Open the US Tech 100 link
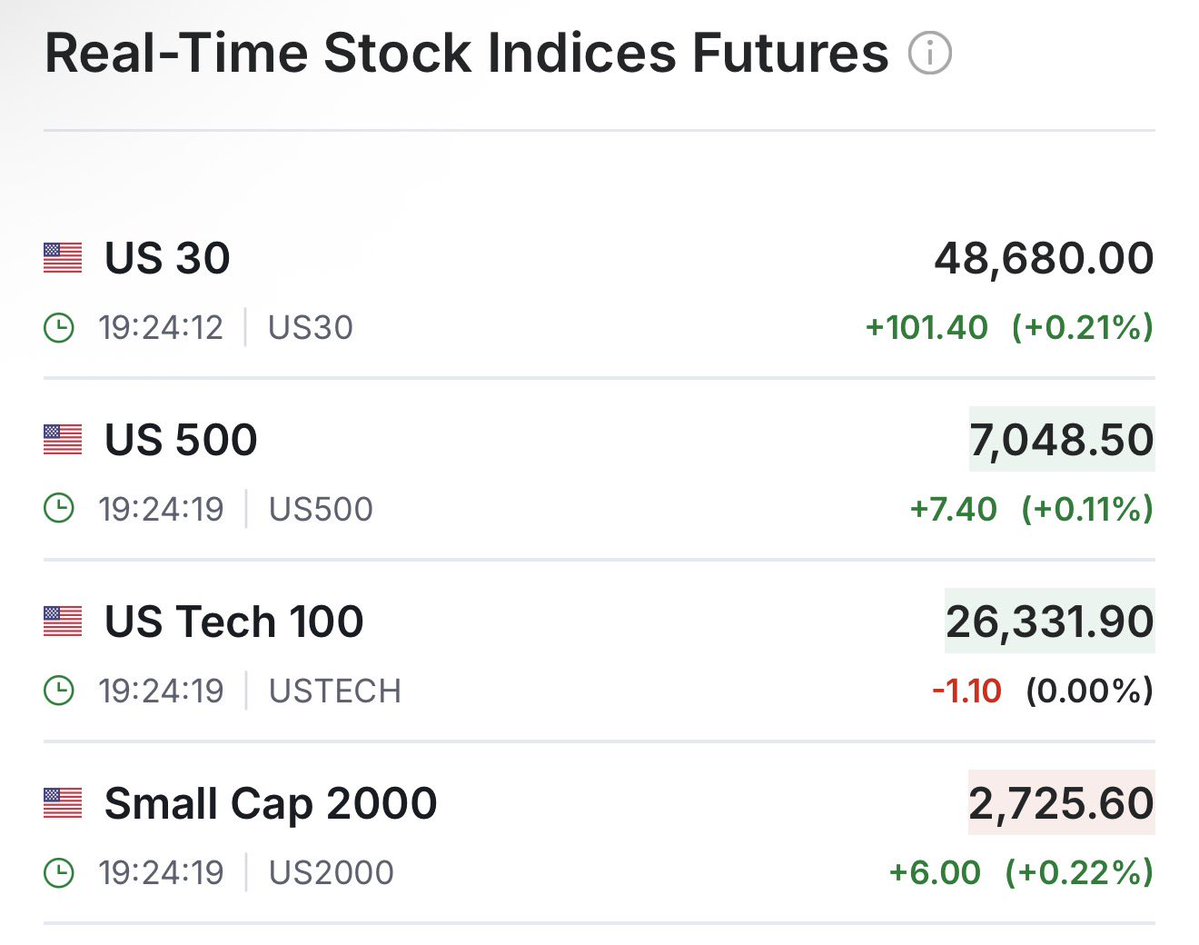 [x=234, y=622]
